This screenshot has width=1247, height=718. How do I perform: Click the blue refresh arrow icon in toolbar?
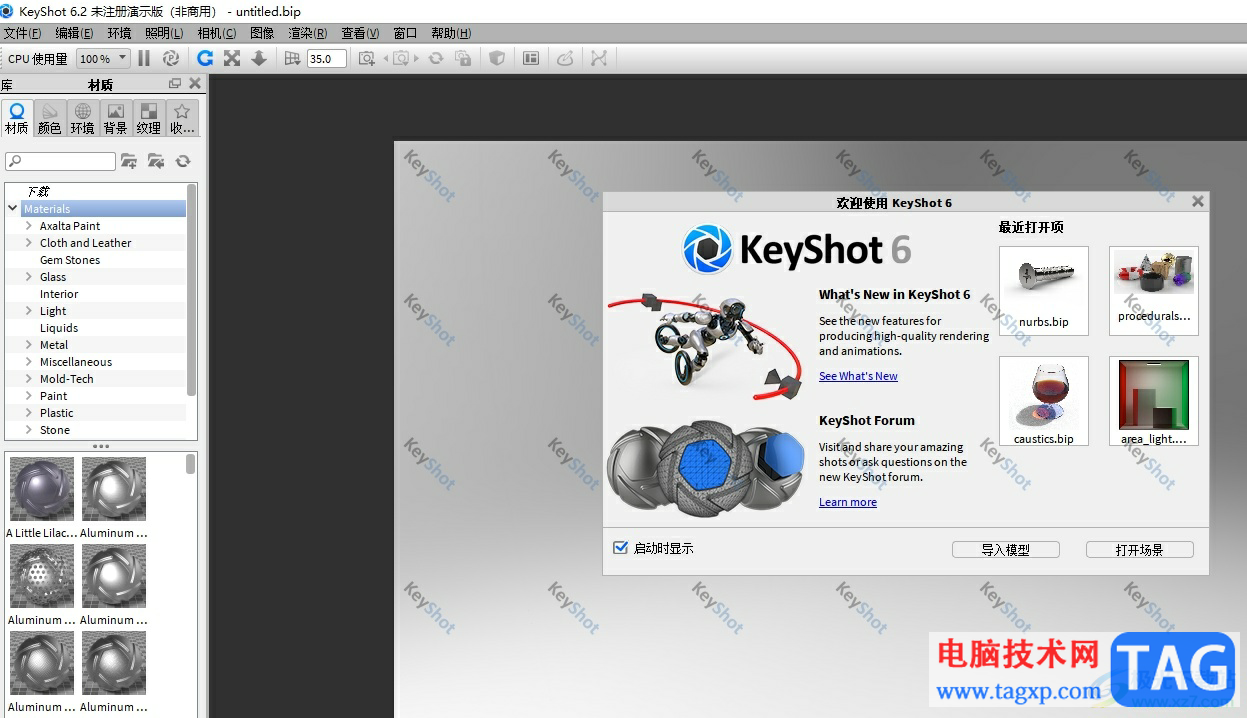[205, 59]
